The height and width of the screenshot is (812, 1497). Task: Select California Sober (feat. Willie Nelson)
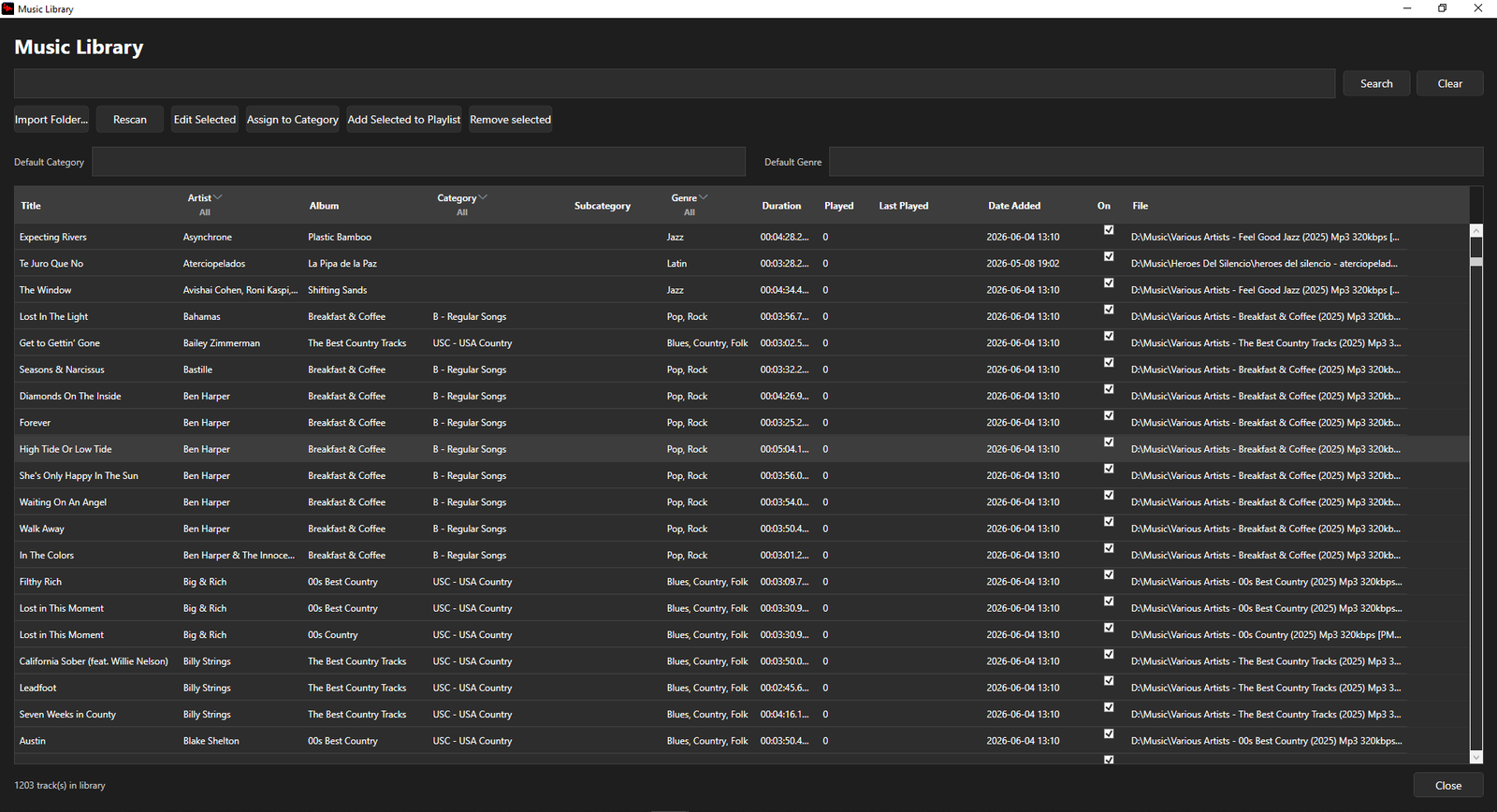[x=94, y=661]
